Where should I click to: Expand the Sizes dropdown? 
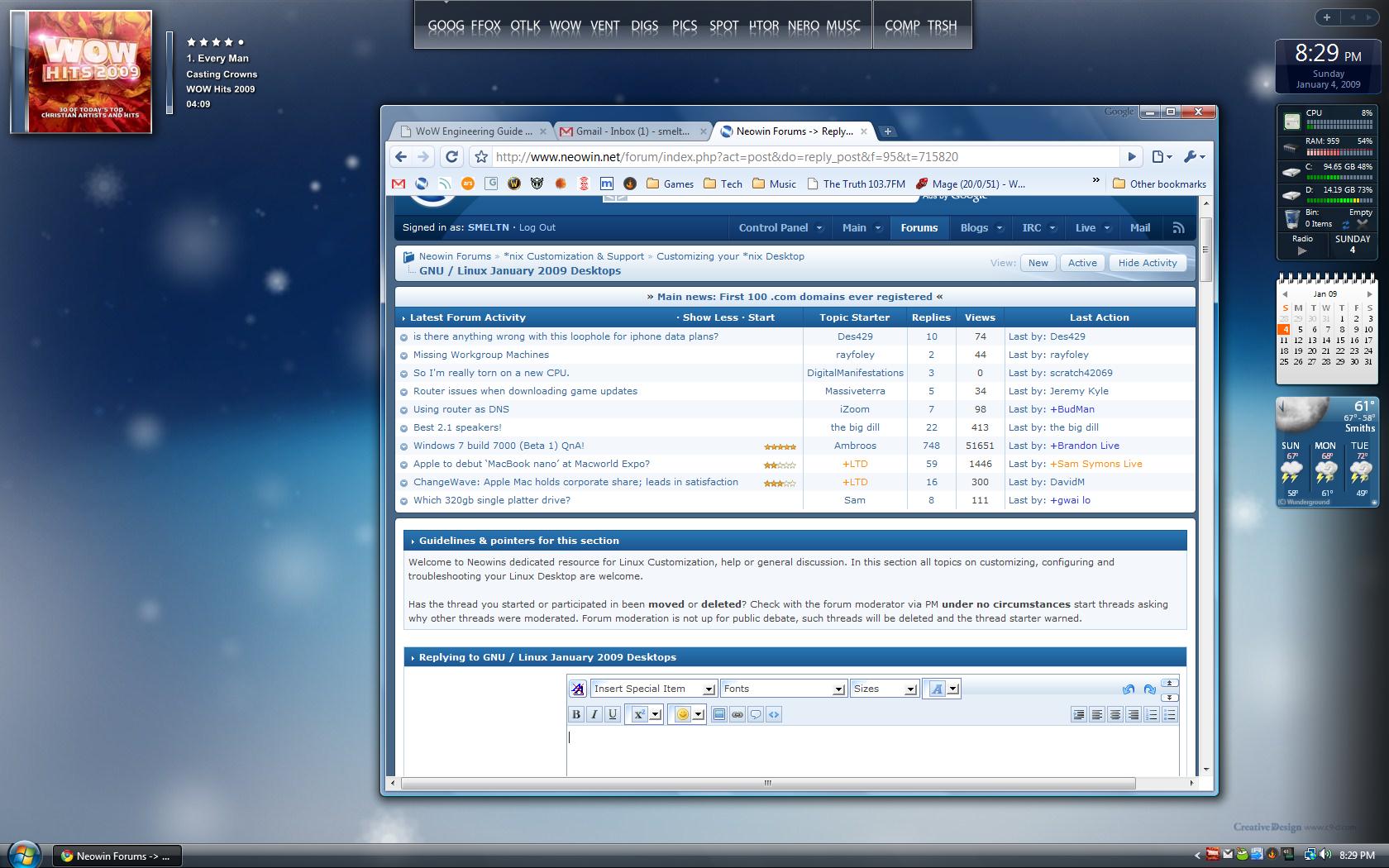click(x=885, y=689)
